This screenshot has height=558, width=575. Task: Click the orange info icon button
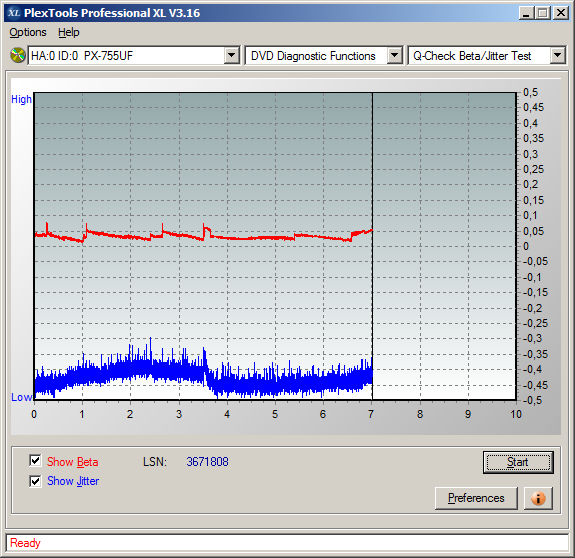coord(538,498)
